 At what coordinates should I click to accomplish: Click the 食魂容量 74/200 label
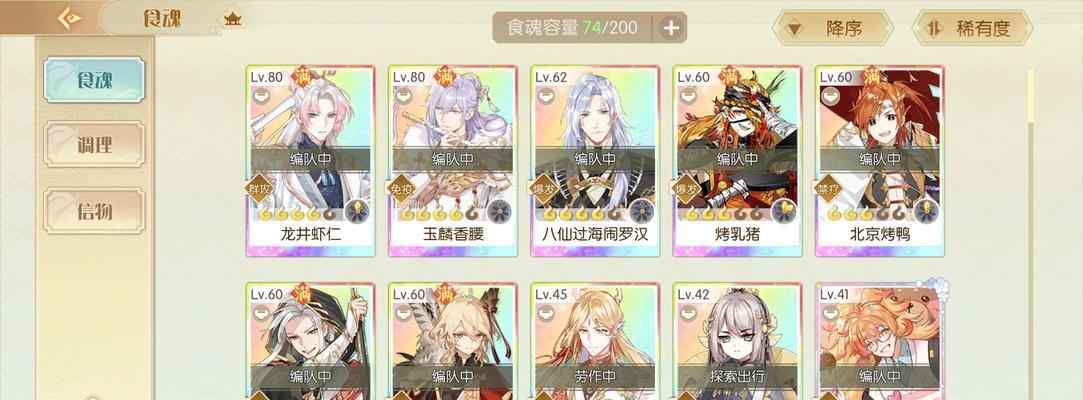click(572, 28)
